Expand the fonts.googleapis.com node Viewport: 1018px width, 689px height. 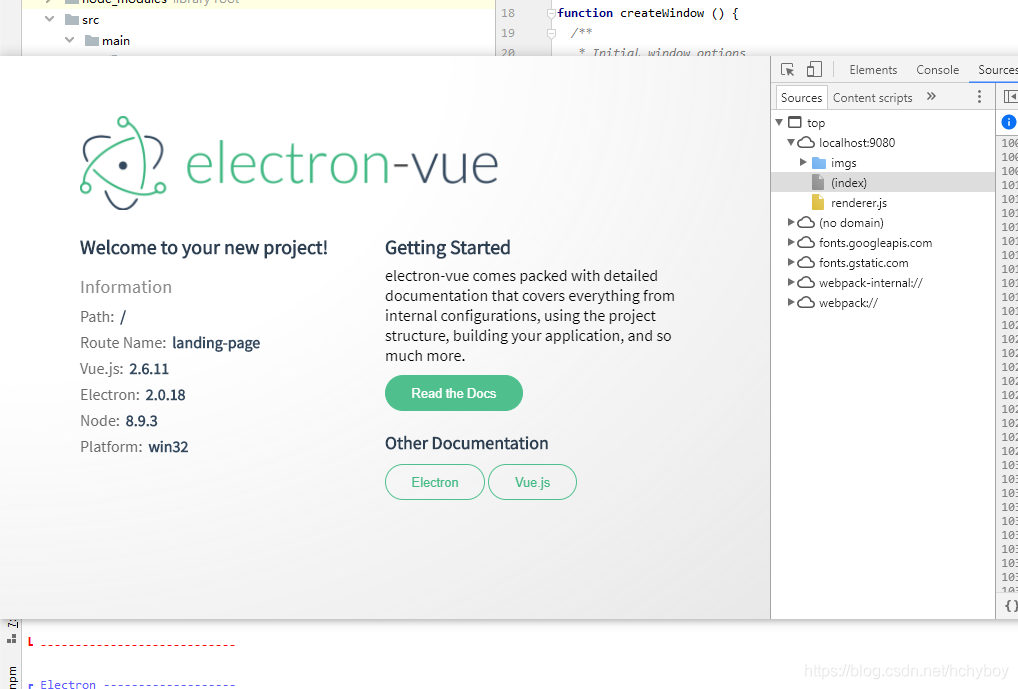pyautogui.click(x=791, y=242)
